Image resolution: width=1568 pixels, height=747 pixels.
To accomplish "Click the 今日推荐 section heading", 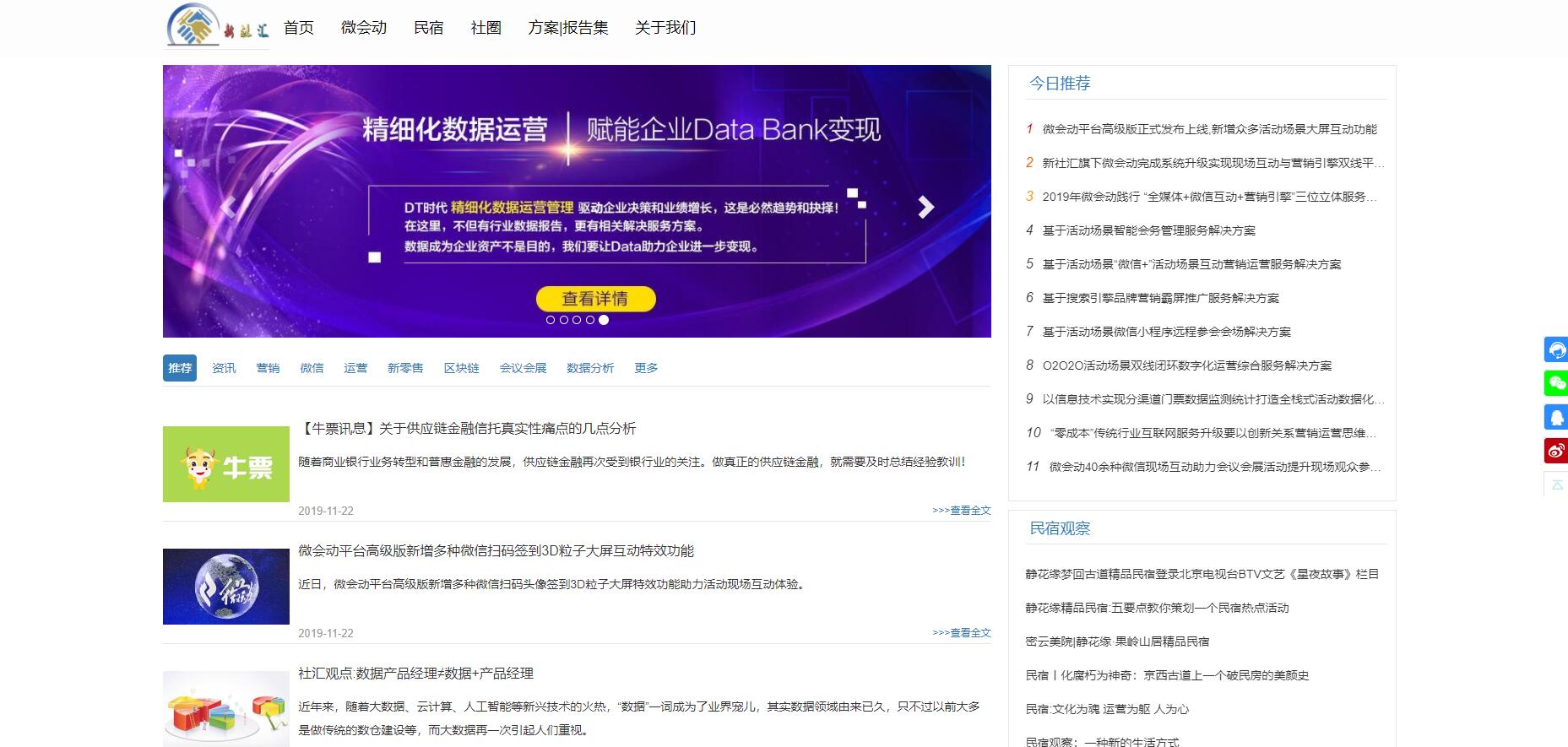I will pos(1060,83).
